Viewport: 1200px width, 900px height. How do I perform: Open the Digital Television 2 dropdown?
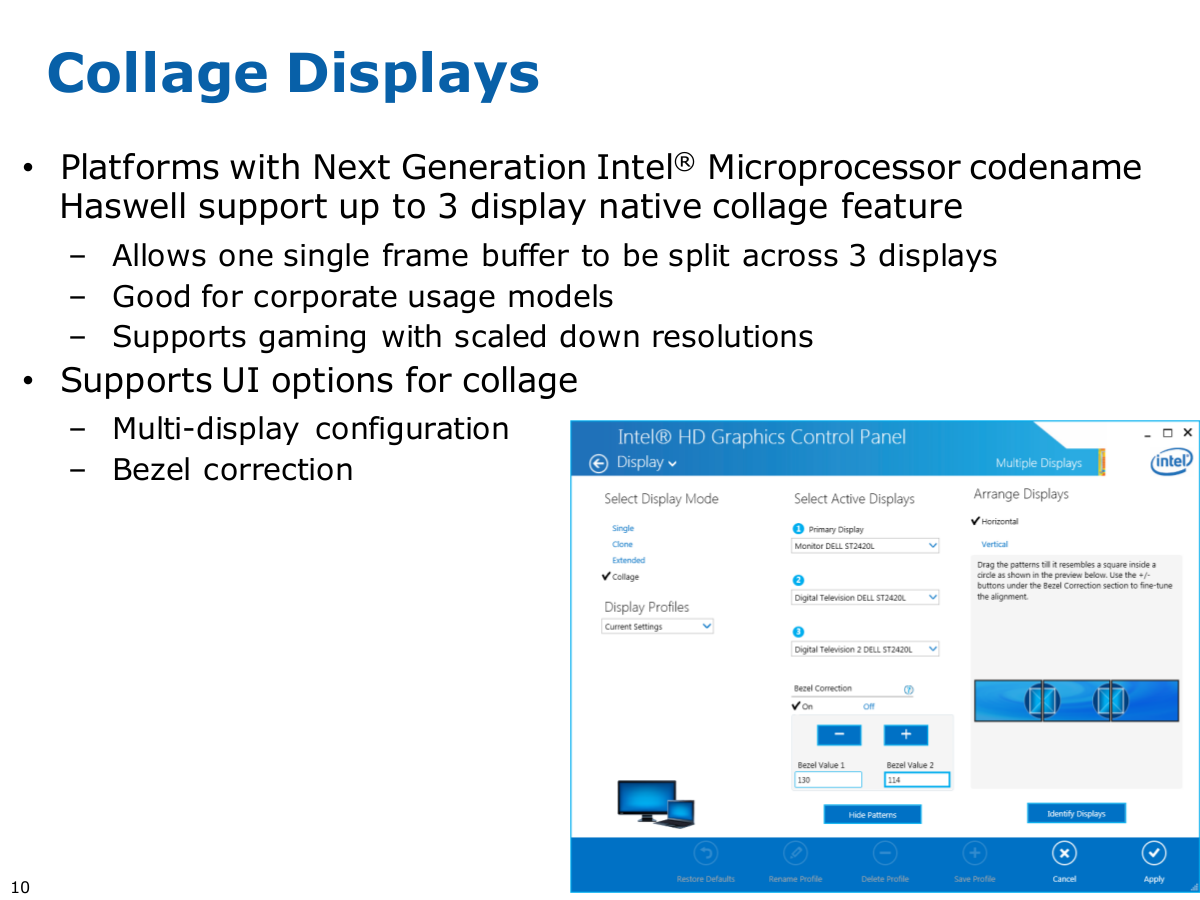pyautogui.click(x=866, y=649)
